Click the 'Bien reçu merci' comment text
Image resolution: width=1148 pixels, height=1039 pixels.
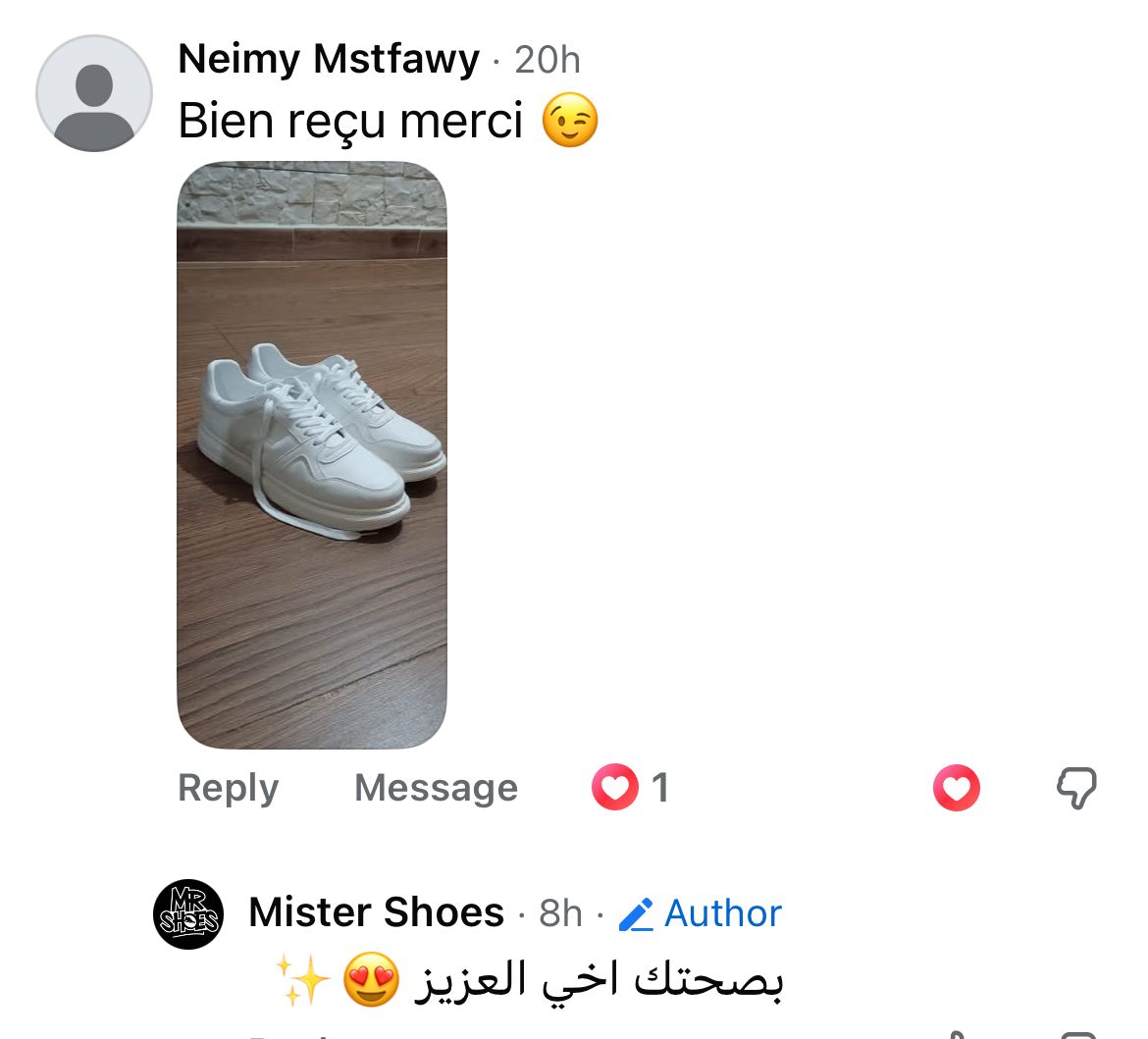[x=351, y=122]
